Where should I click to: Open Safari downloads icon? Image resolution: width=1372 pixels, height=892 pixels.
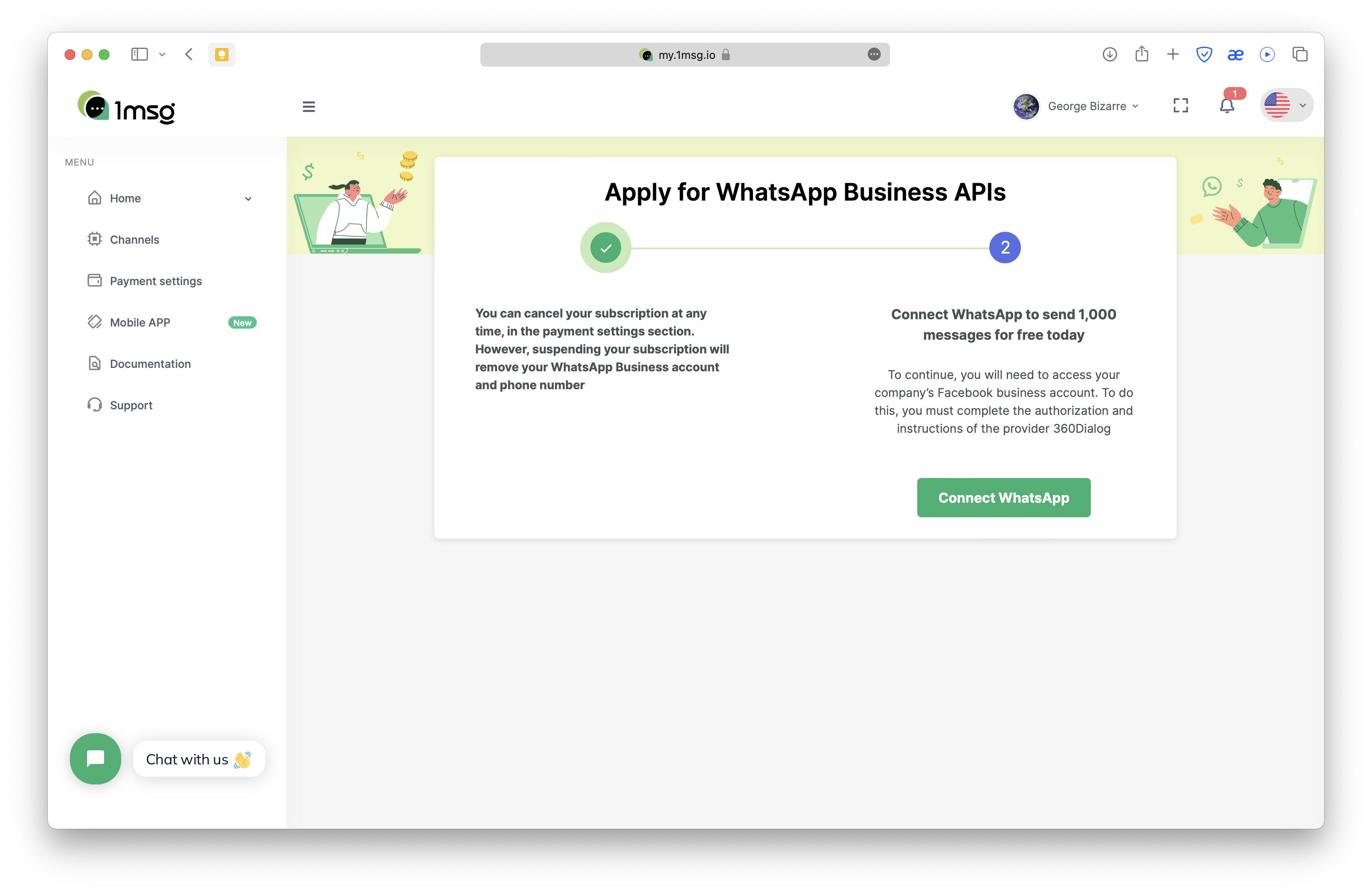1110,54
